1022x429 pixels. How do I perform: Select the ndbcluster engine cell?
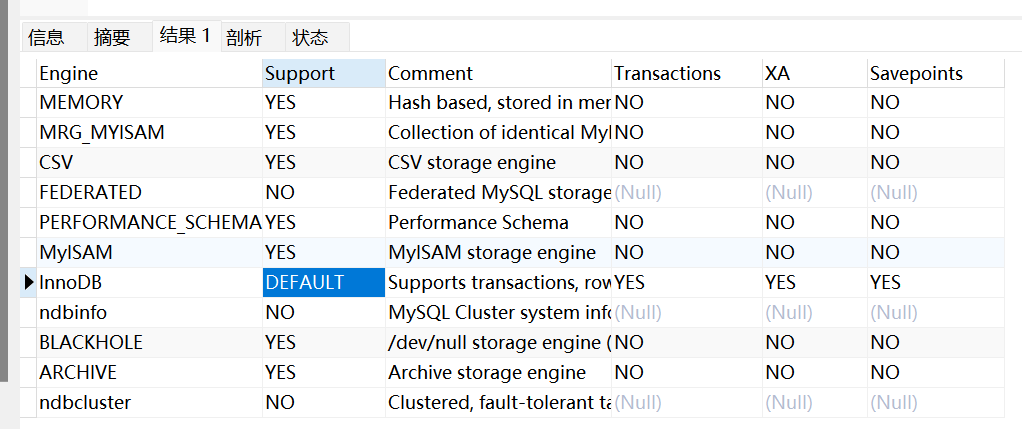pos(85,402)
